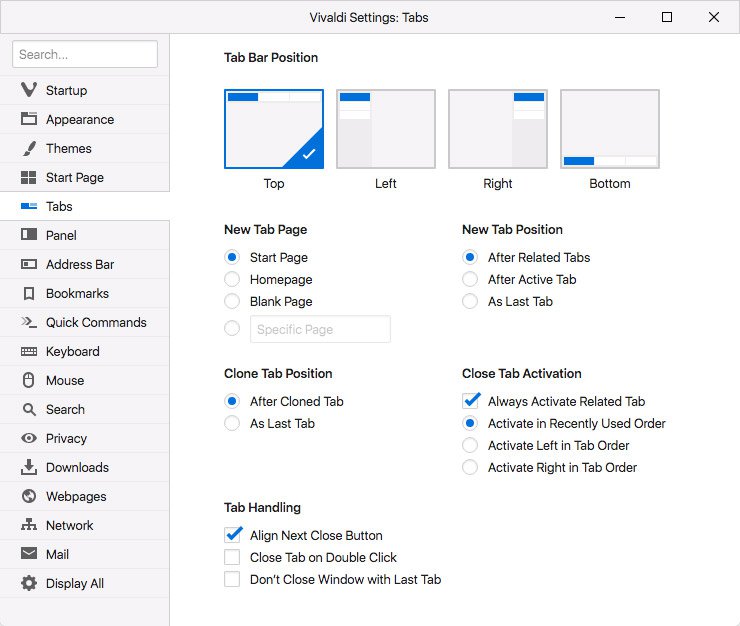
Task: Click the Startup Vivaldi logo icon
Action: [28, 90]
